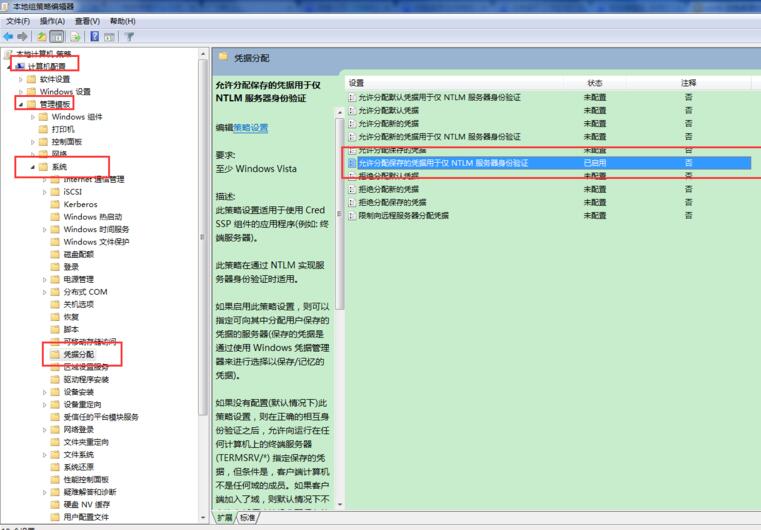This screenshot has height=530, width=761.
Task: Click the 状态 column header
Action: tap(595, 82)
